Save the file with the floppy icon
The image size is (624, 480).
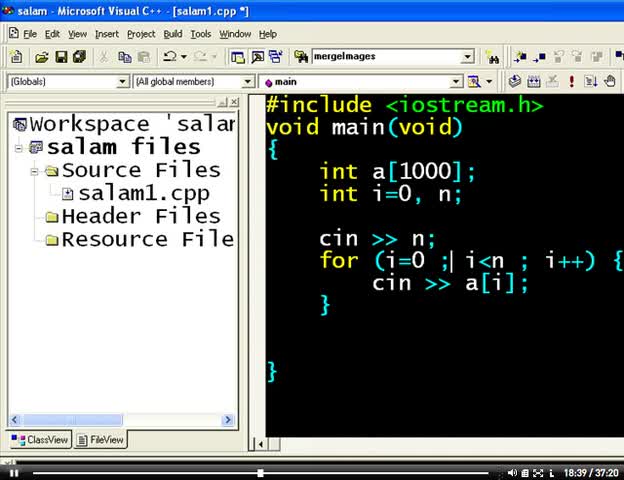coord(61,57)
